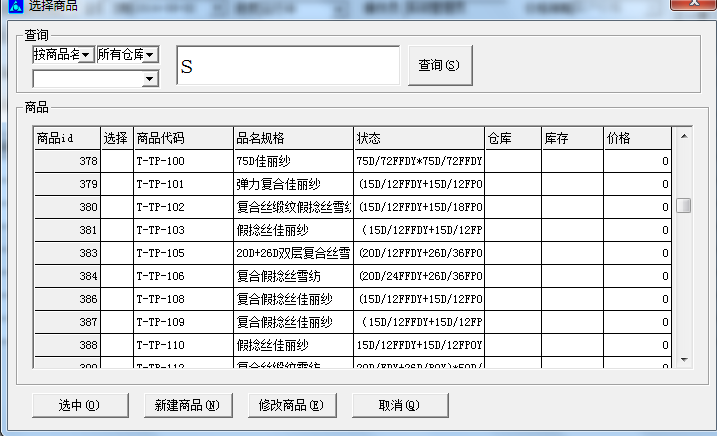Select row id 387
Image resolution: width=717 pixels, height=436 pixels.
tap(67, 322)
